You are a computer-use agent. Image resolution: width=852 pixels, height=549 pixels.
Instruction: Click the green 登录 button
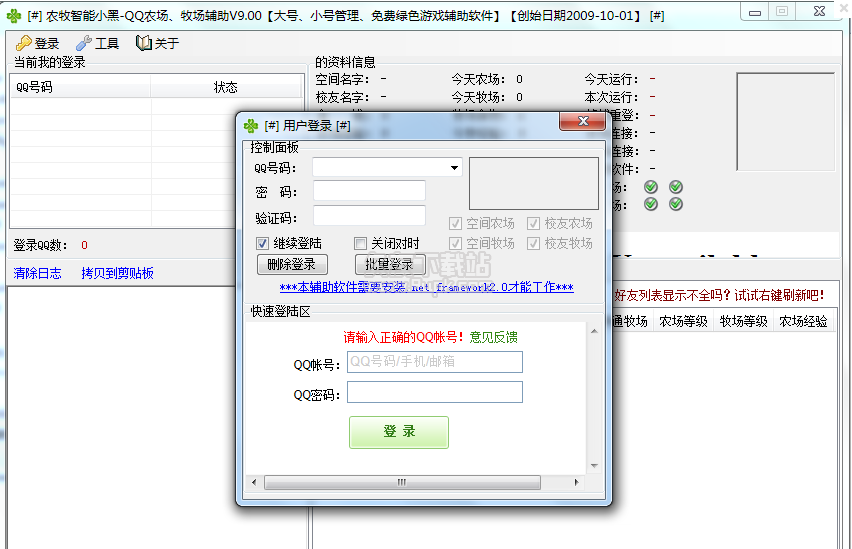tap(399, 432)
